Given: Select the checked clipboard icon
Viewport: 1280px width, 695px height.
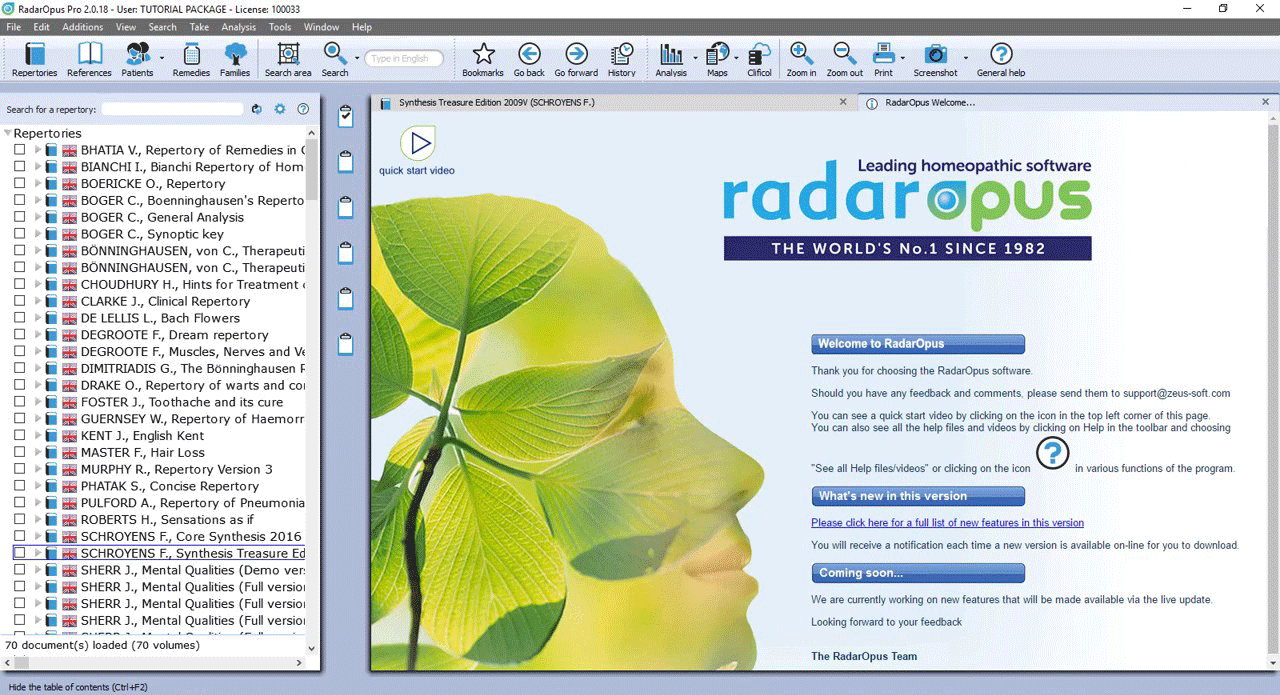Looking at the screenshot, I should (346, 116).
